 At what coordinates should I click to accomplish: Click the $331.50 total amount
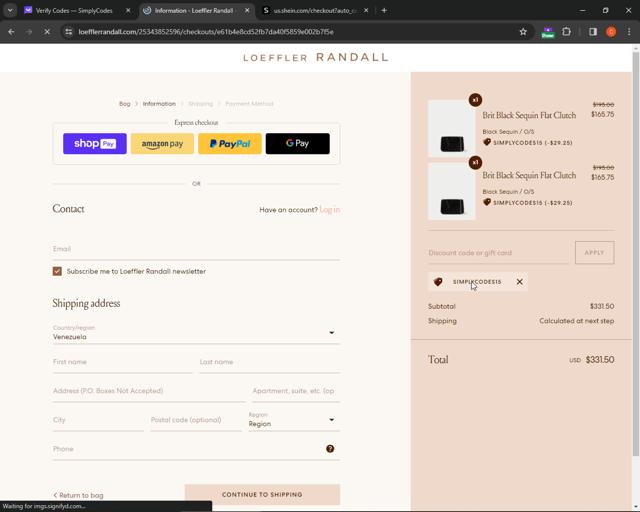[600, 360]
